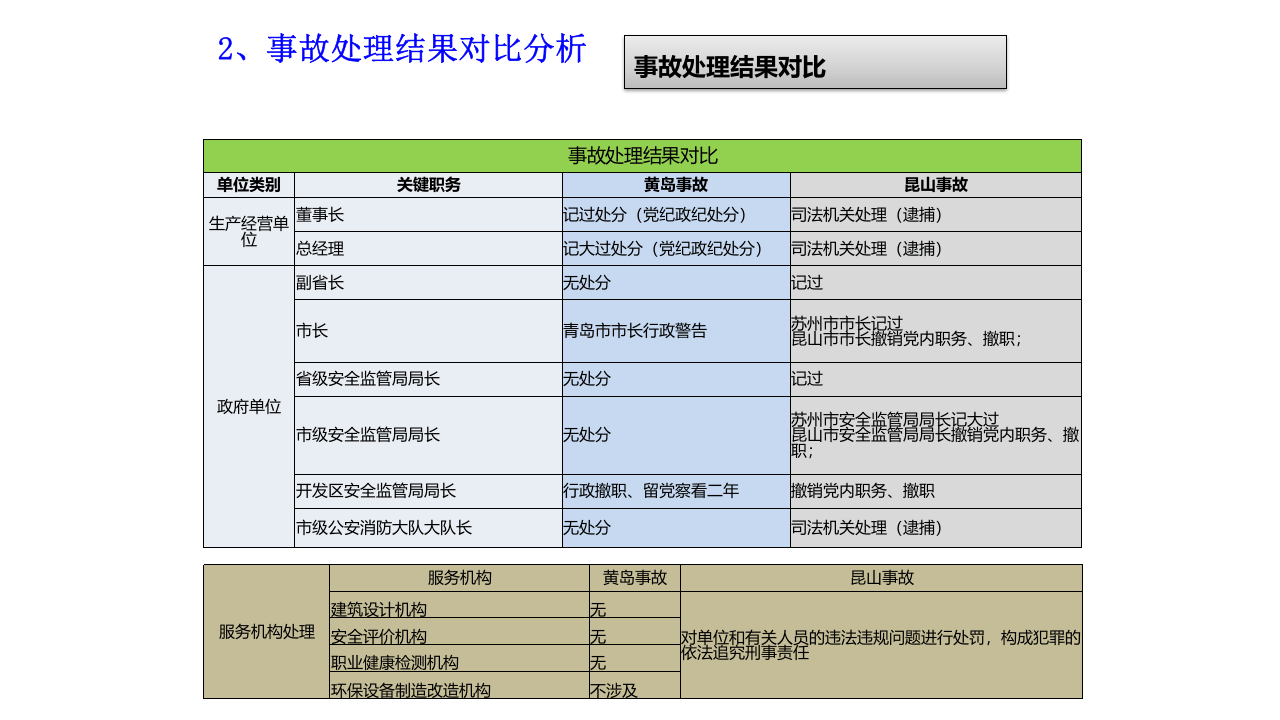Select the '省级安全监管局局长' cell

428,379
